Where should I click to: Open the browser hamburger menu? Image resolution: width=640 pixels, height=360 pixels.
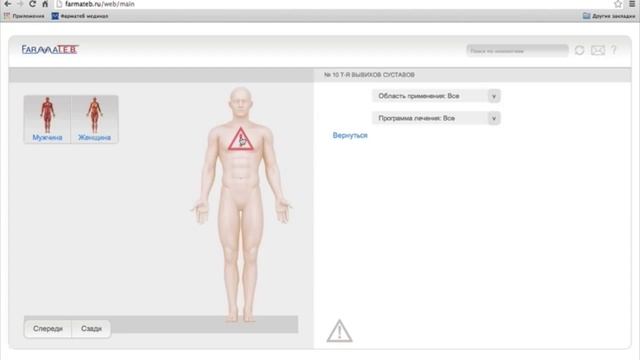(x=632, y=4)
